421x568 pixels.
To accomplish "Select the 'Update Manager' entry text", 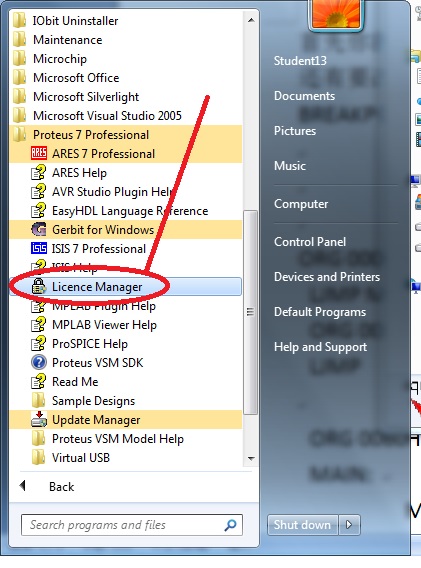I will click(96, 419).
